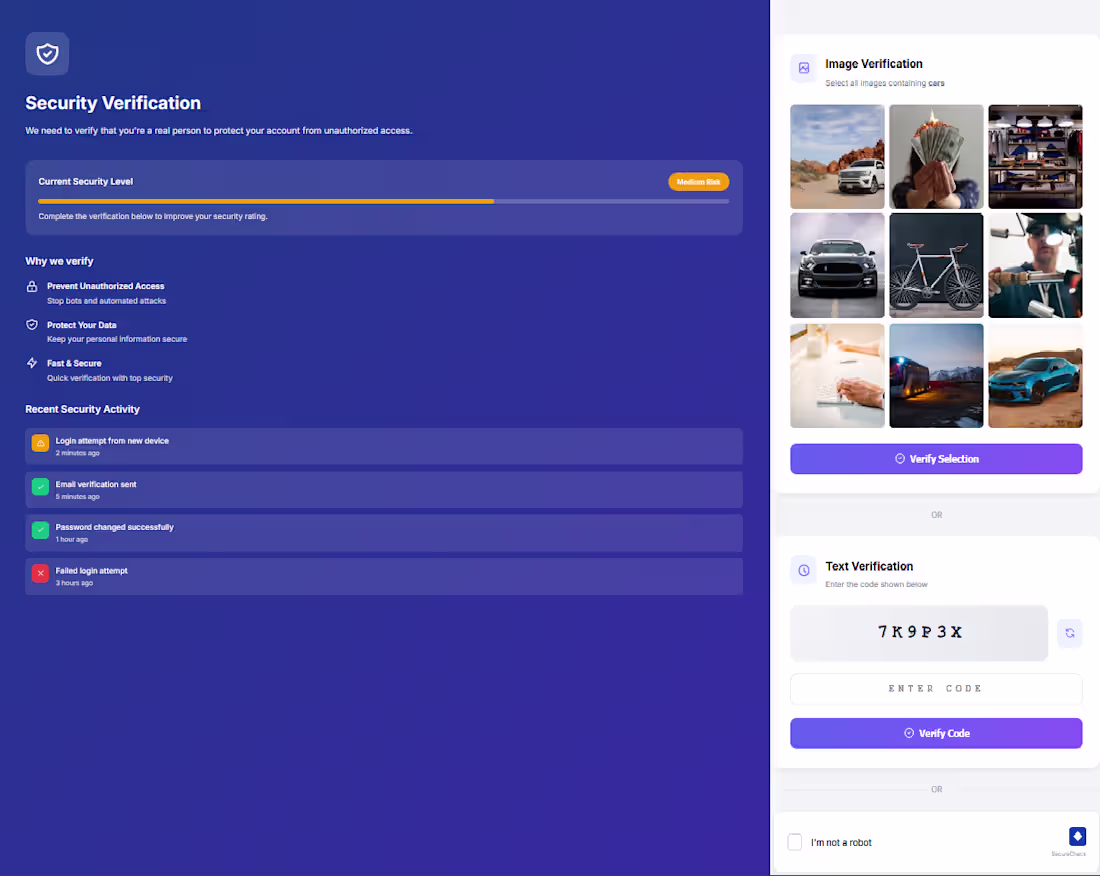Screen dimensions: 1100x876
Task: Click the Verify Selection button
Action: pyautogui.click(x=936, y=459)
